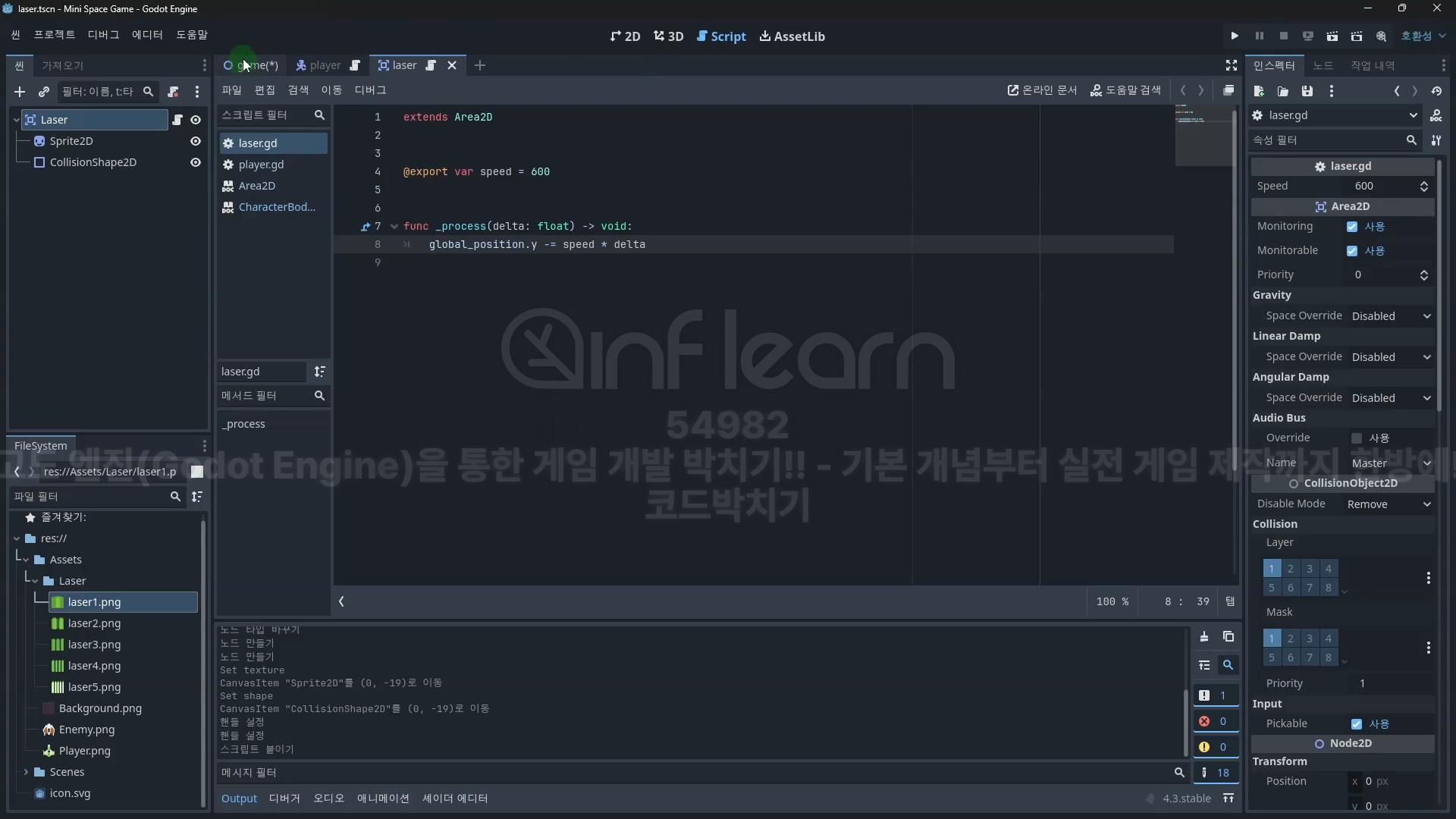This screenshot has height=819, width=1456.
Task: Open the 프로젝트 menu
Action: 54,35
